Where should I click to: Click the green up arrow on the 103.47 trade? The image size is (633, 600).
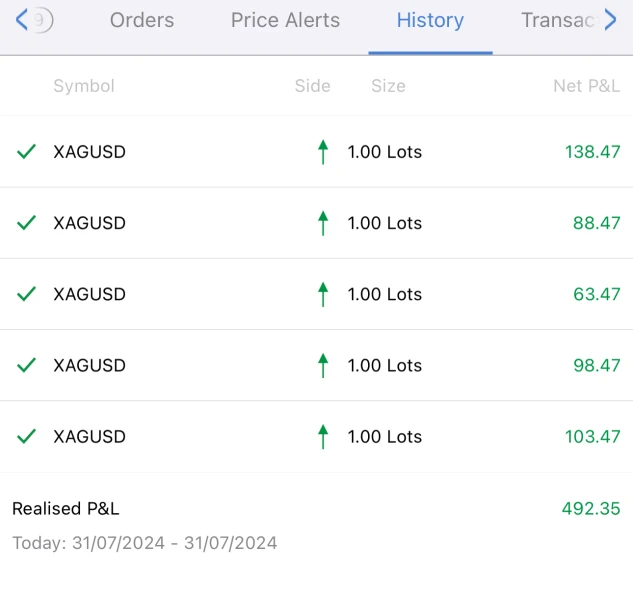coord(322,436)
